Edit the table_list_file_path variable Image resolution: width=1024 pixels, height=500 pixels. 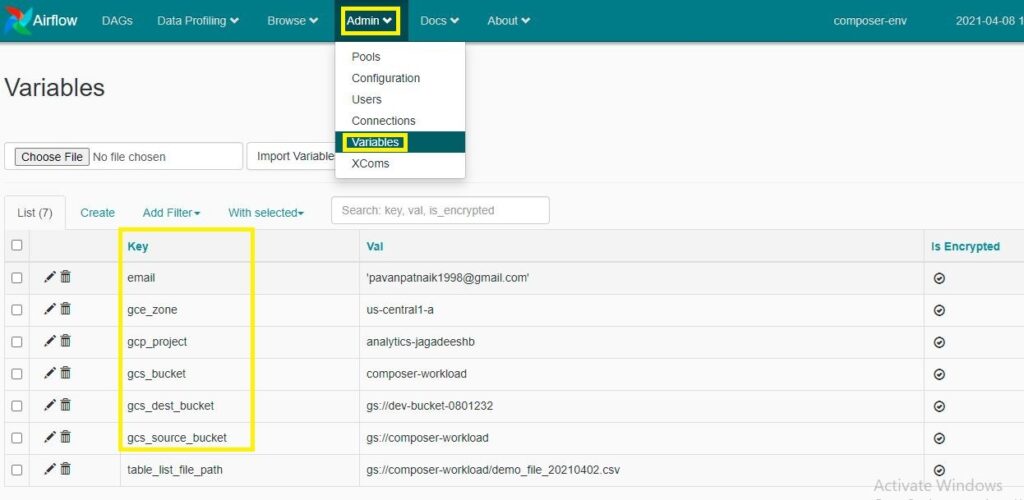tap(50, 469)
